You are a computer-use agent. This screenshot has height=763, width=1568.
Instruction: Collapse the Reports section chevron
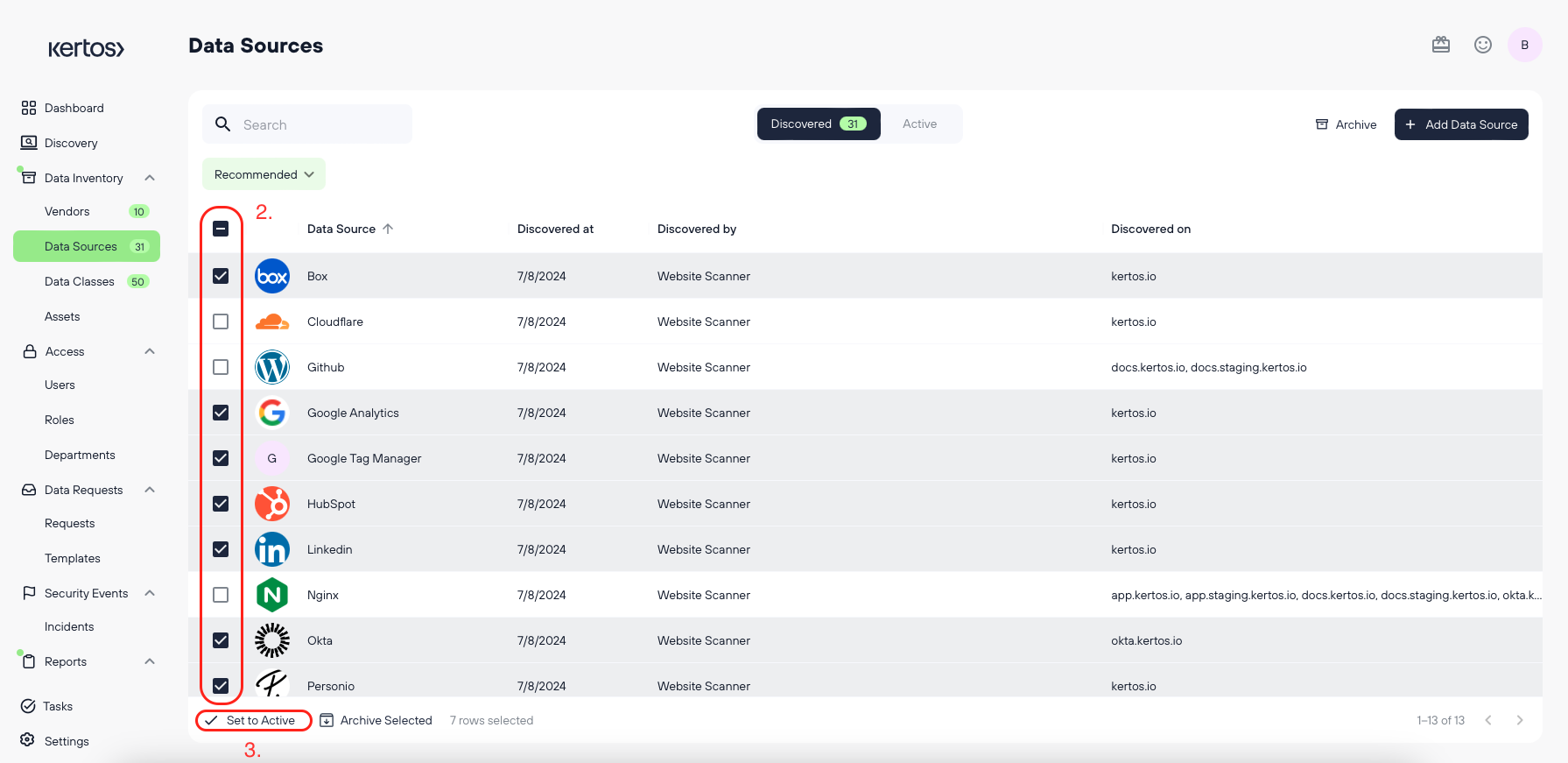tap(150, 661)
